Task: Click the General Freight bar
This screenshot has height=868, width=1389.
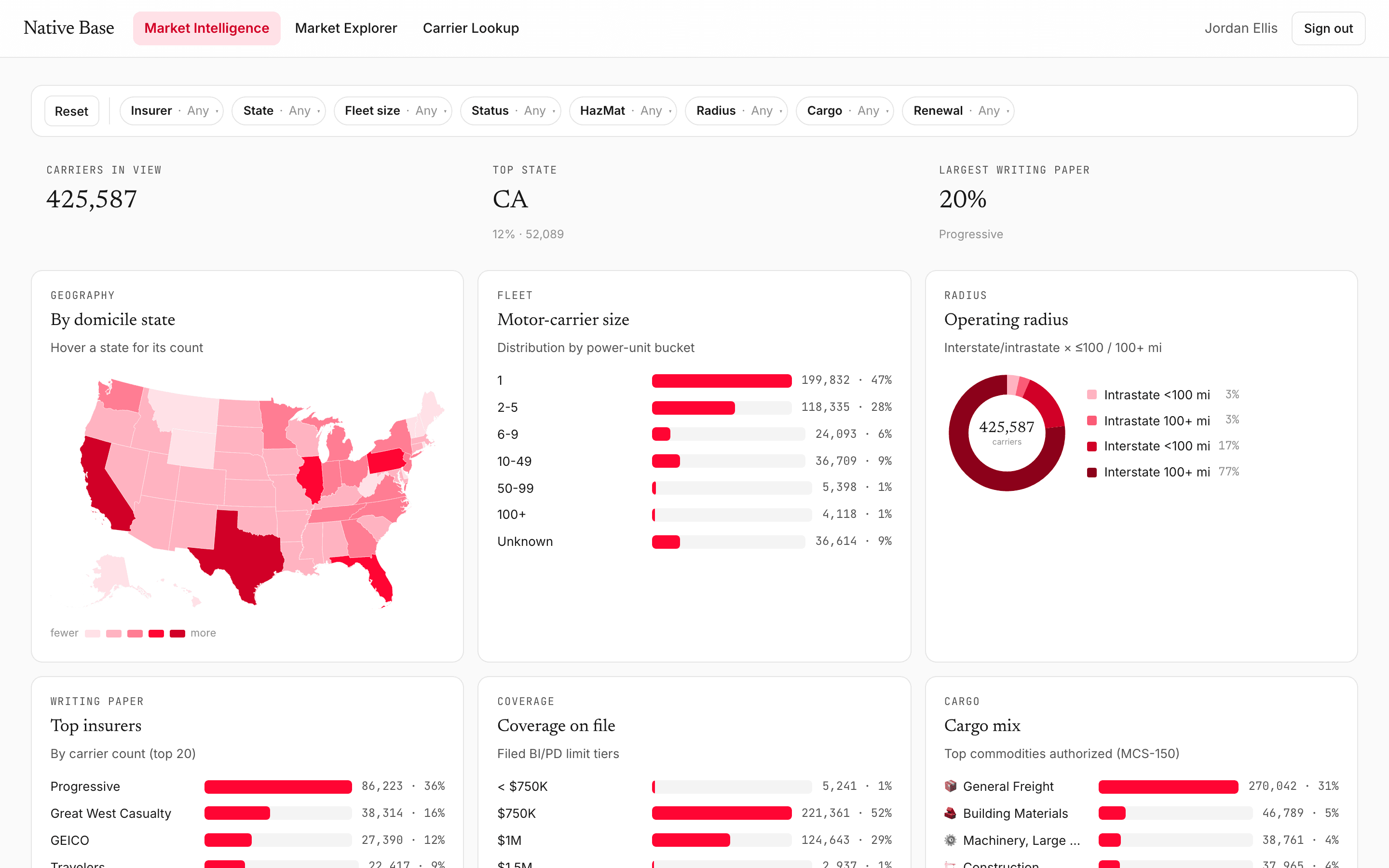Action: pyautogui.click(x=1168, y=787)
